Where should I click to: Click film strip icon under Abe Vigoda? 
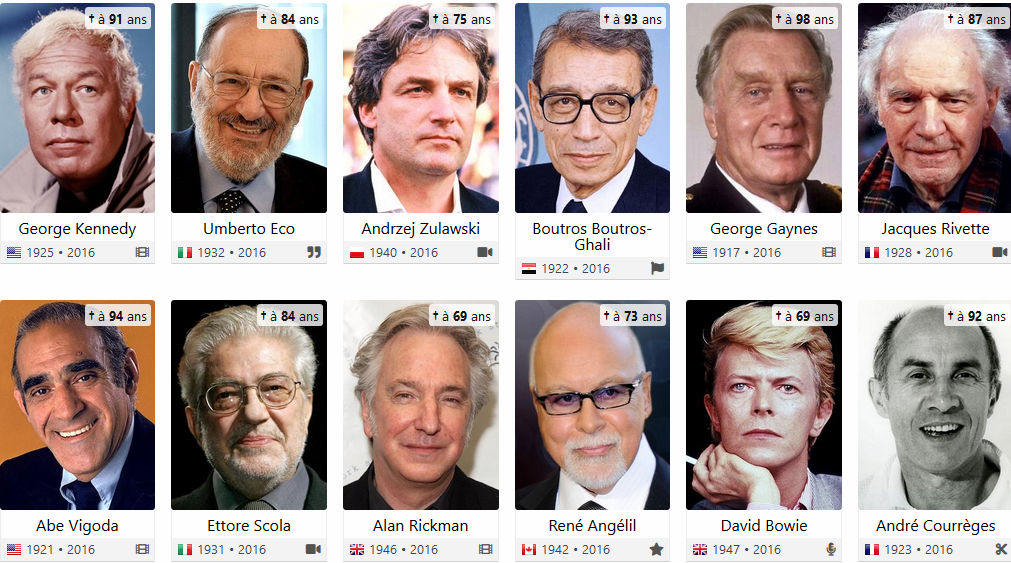142,549
